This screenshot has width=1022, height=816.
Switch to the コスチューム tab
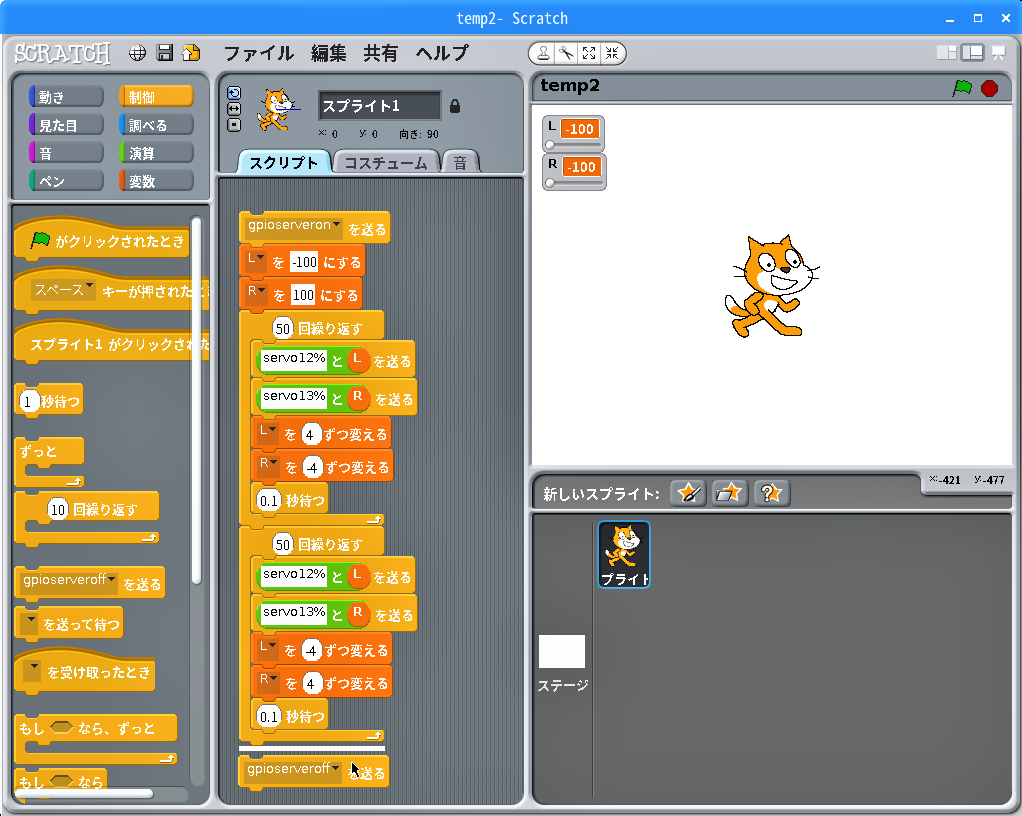coord(385,163)
